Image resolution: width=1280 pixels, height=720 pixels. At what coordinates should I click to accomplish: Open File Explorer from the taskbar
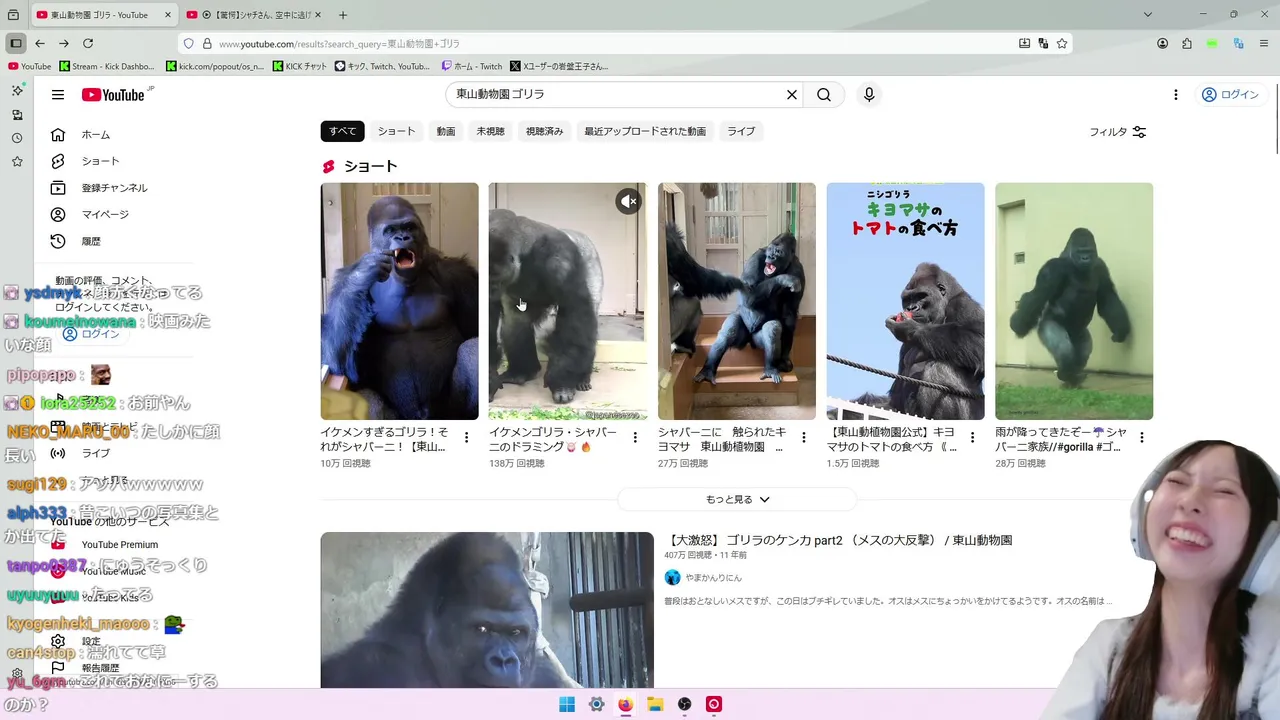(x=655, y=704)
